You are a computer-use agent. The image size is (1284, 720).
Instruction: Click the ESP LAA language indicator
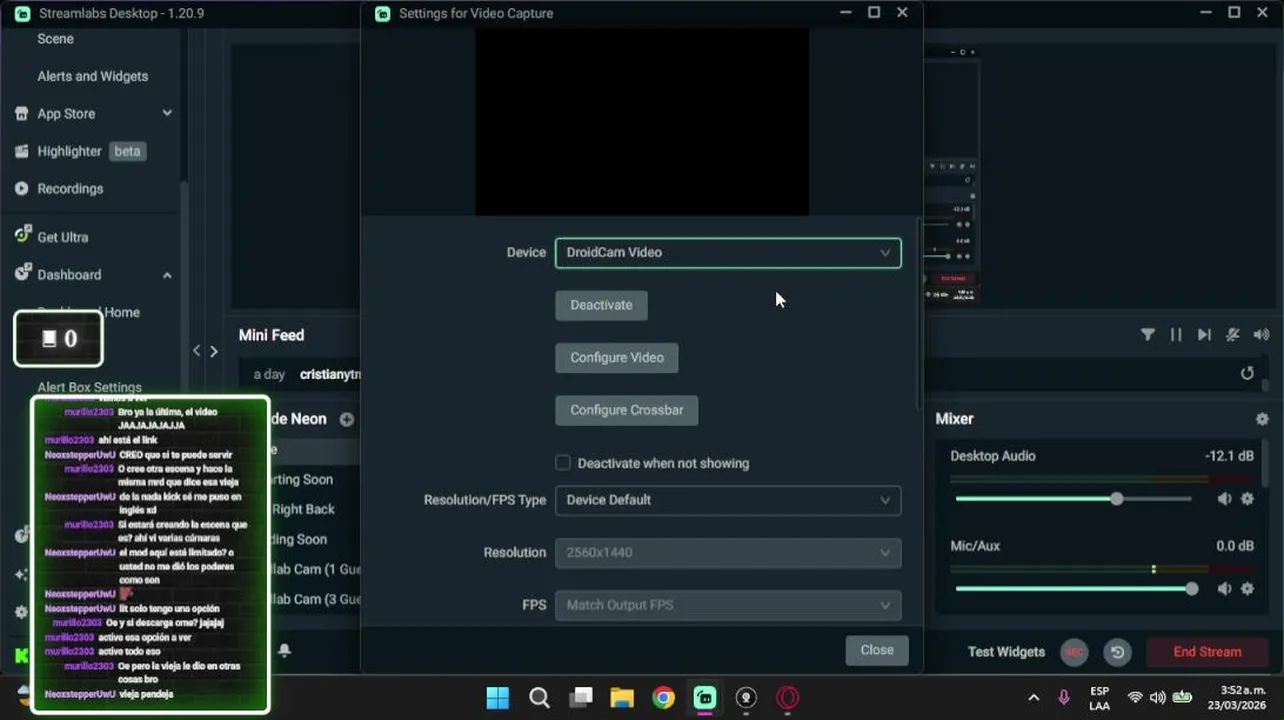coord(1099,698)
